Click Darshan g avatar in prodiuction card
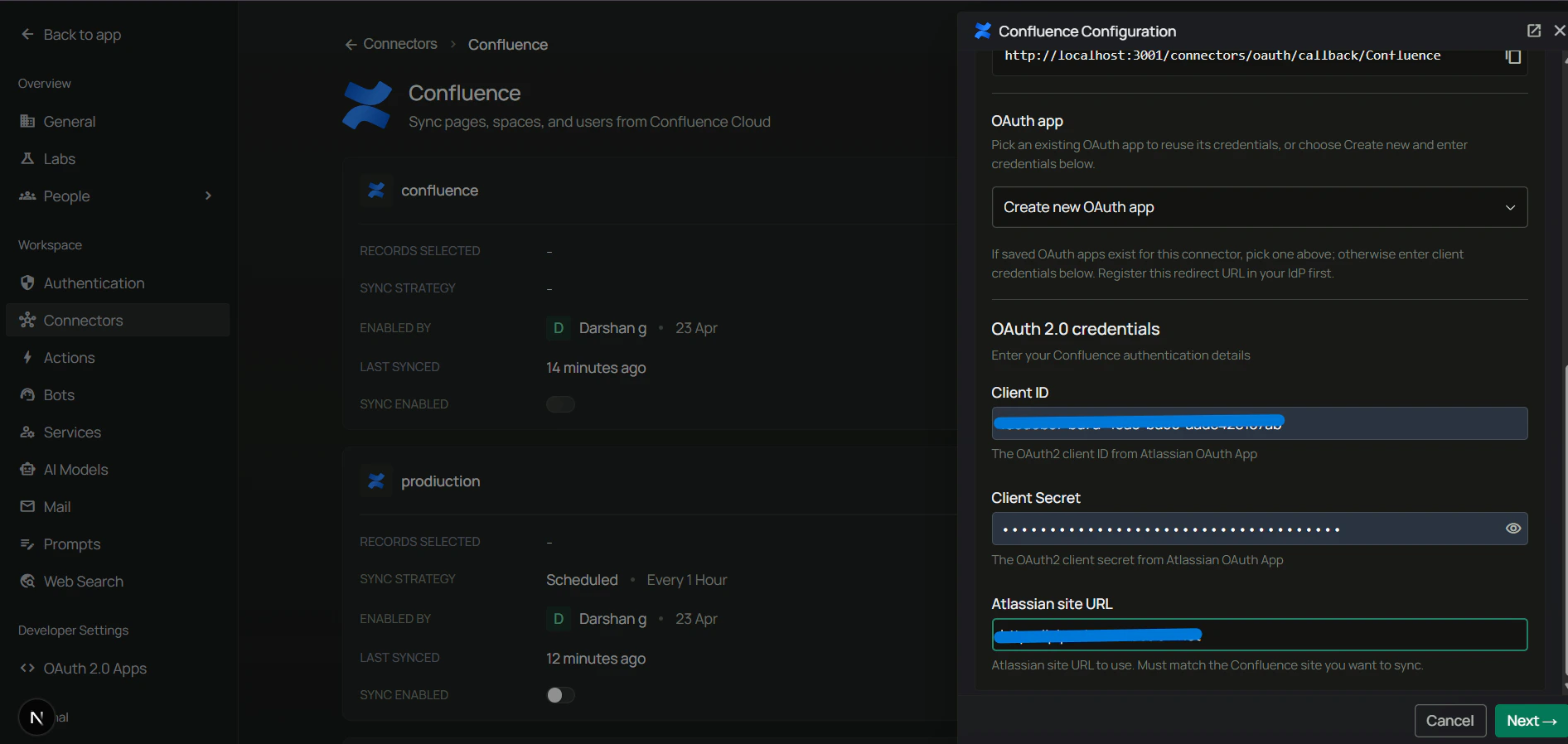 click(558, 619)
